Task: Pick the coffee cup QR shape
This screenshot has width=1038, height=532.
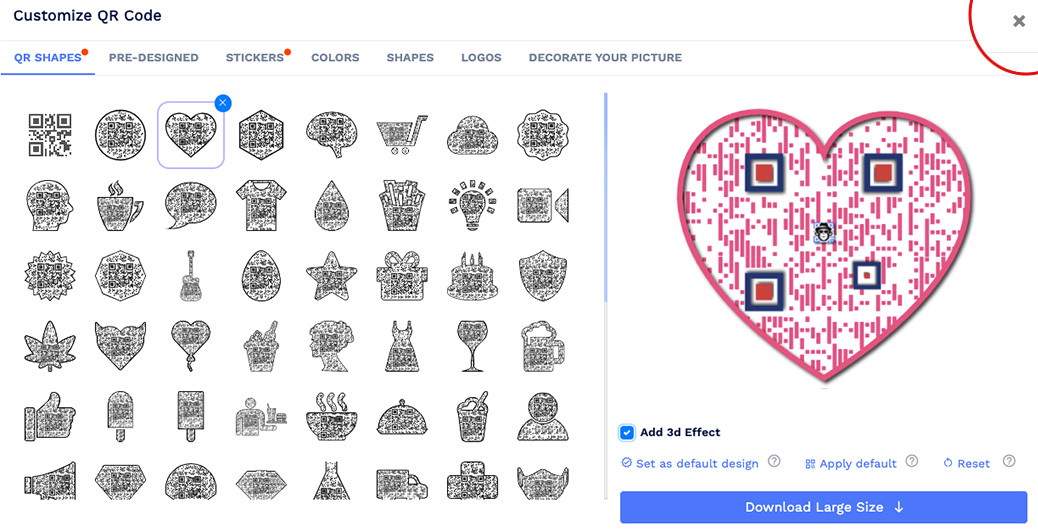Action: click(120, 204)
